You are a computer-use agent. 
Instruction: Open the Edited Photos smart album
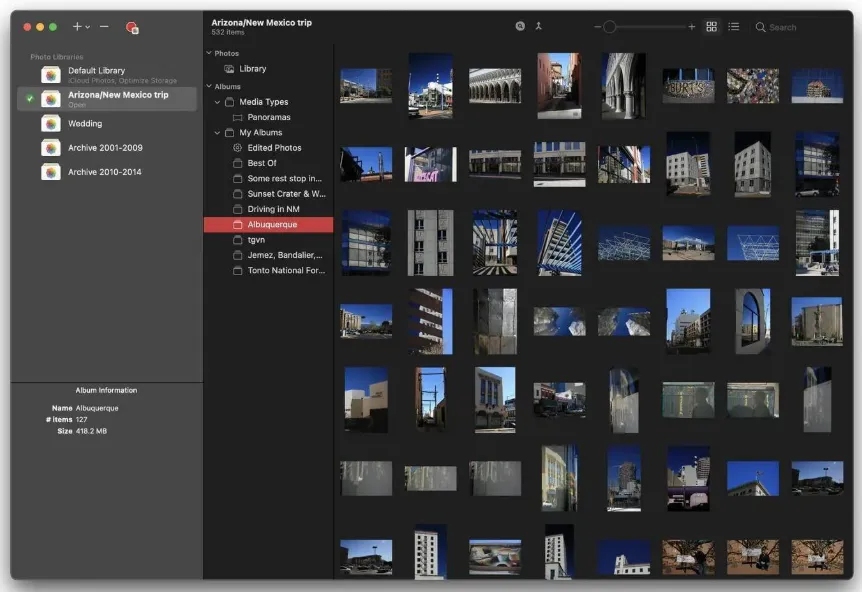(268, 148)
